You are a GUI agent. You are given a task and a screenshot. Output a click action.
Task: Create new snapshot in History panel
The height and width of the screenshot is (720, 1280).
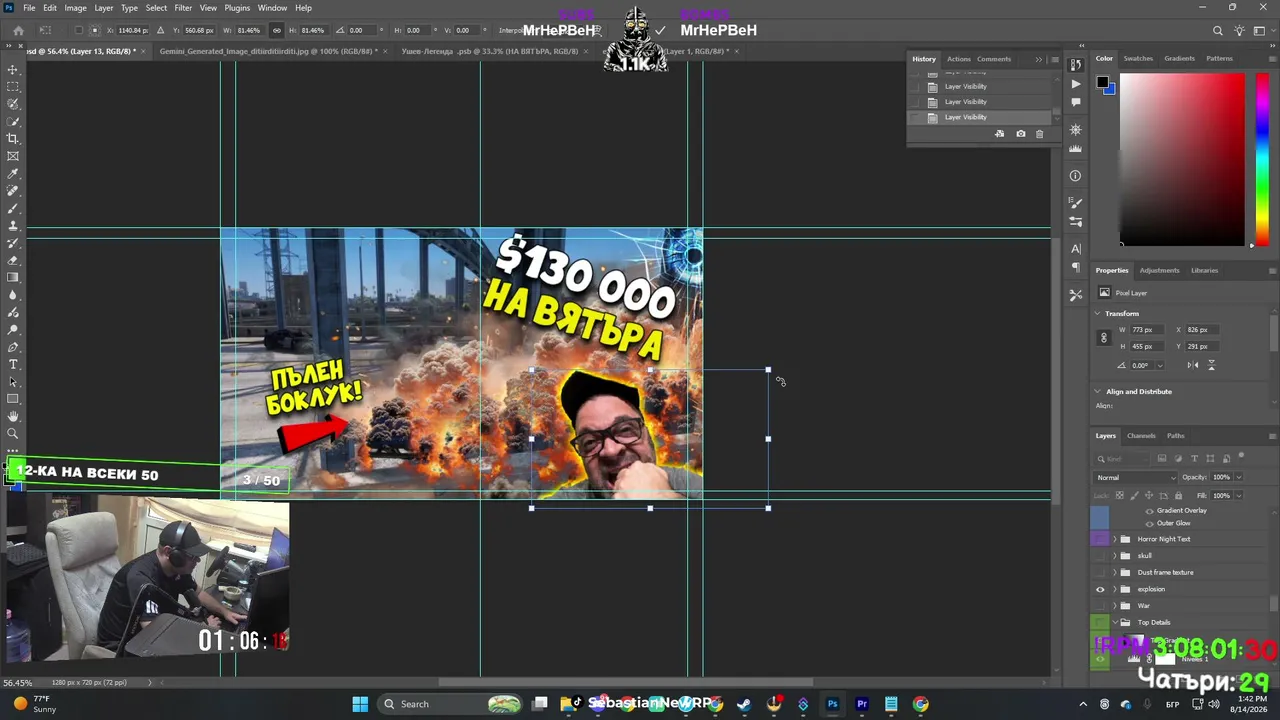[1020, 133]
